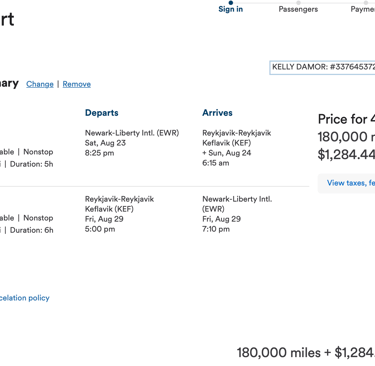Image resolution: width=375 pixels, height=366 pixels.
Task: Click the Sat, Aug 23 departure date
Action: pyautogui.click(x=105, y=143)
